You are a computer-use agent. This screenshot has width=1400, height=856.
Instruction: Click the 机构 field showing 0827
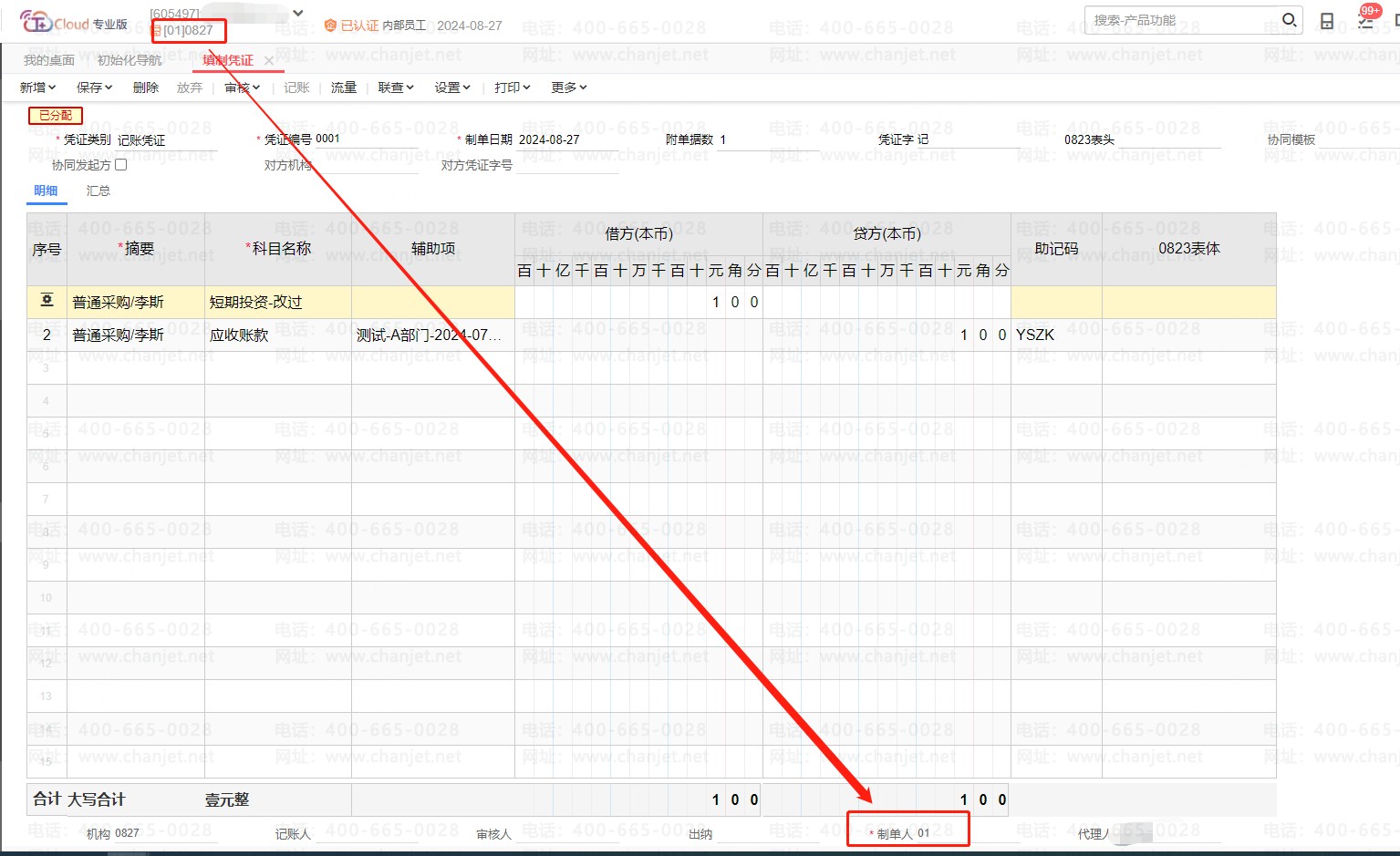click(166, 833)
